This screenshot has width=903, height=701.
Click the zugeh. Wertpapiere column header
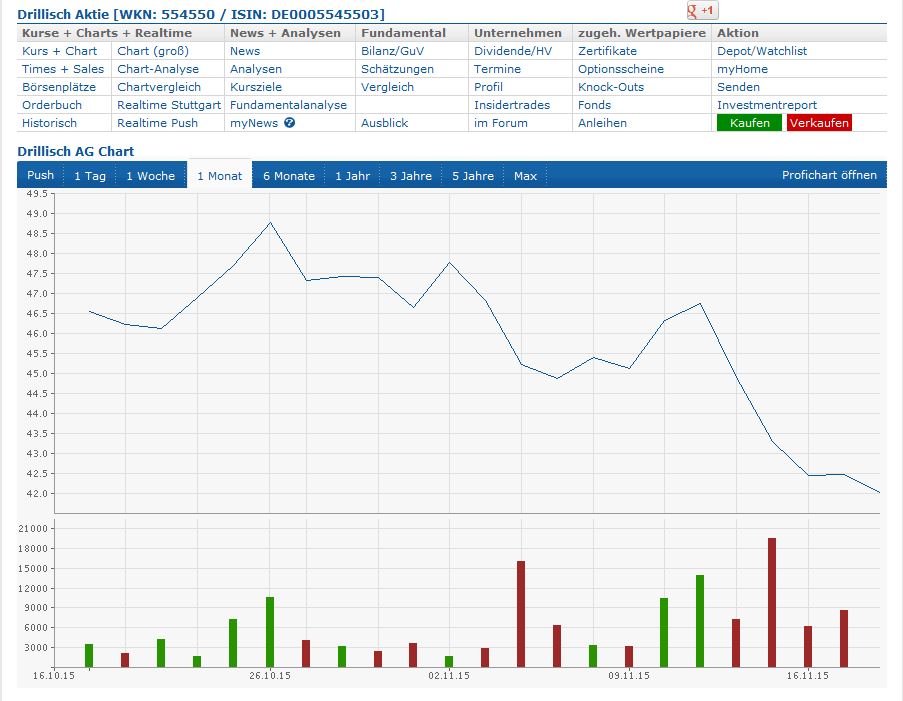click(x=642, y=33)
